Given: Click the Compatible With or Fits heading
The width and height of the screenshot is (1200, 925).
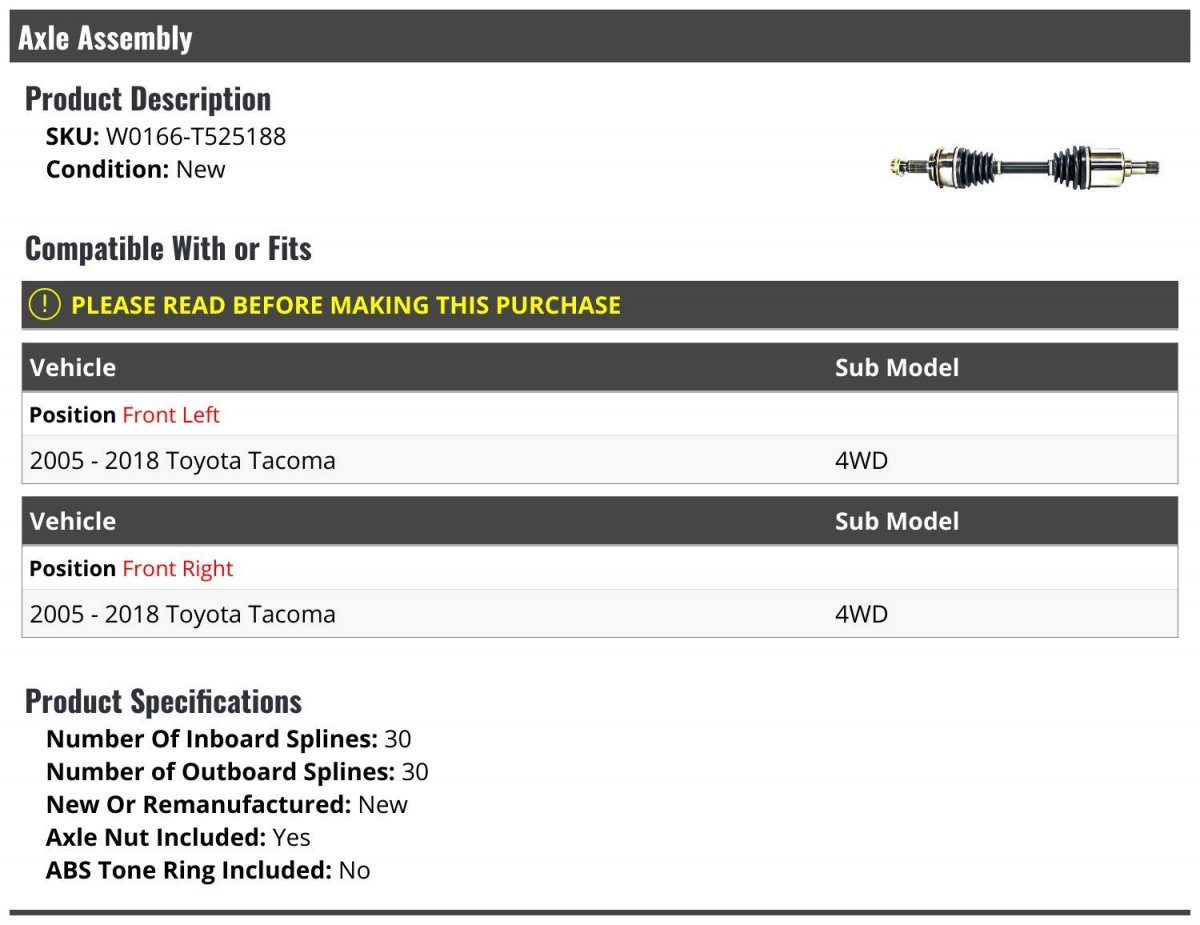Looking at the screenshot, I should [168, 248].
